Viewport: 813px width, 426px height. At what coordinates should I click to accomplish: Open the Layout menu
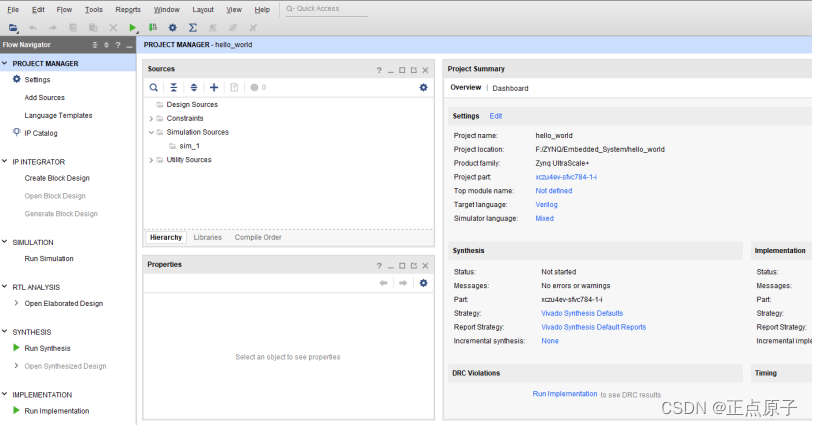click(x=203, y=9)
